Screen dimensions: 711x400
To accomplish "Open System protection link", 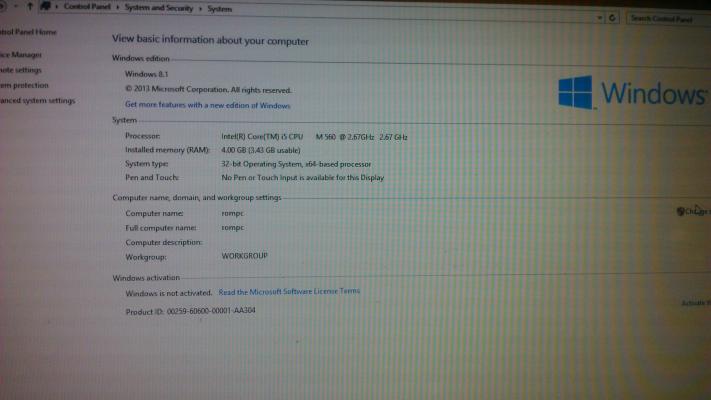I will click(24, 85).
